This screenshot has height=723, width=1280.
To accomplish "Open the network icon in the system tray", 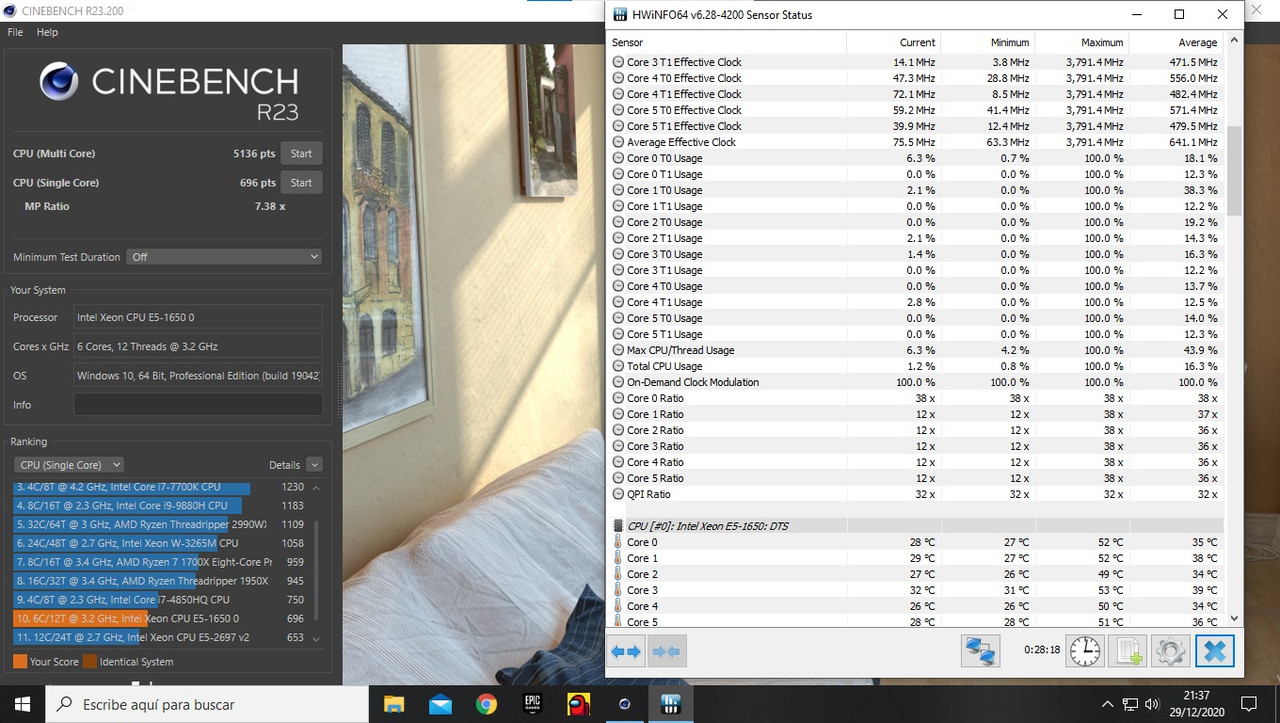I will (1131, 704).
